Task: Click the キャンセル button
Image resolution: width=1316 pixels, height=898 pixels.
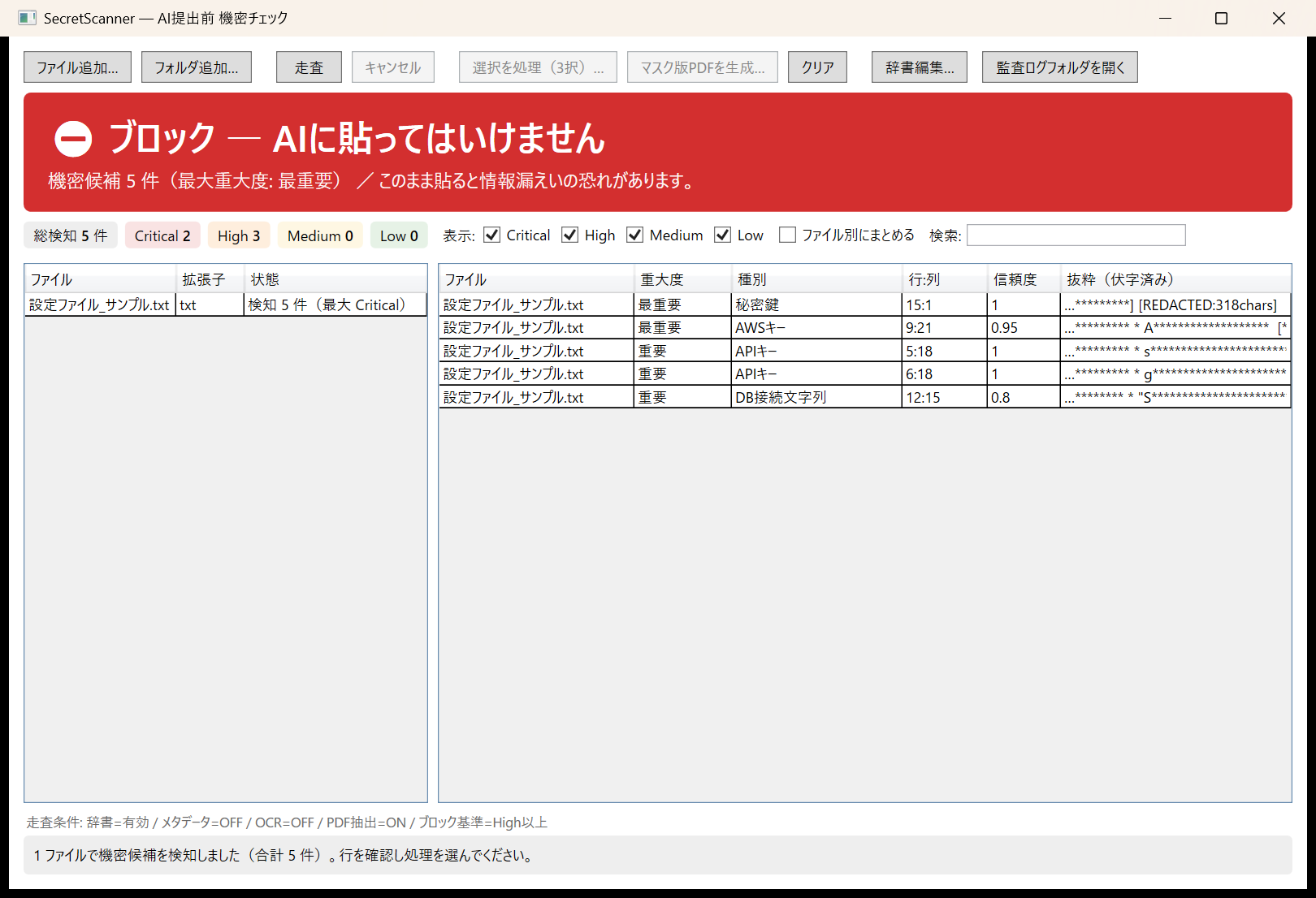Action: 393,67
